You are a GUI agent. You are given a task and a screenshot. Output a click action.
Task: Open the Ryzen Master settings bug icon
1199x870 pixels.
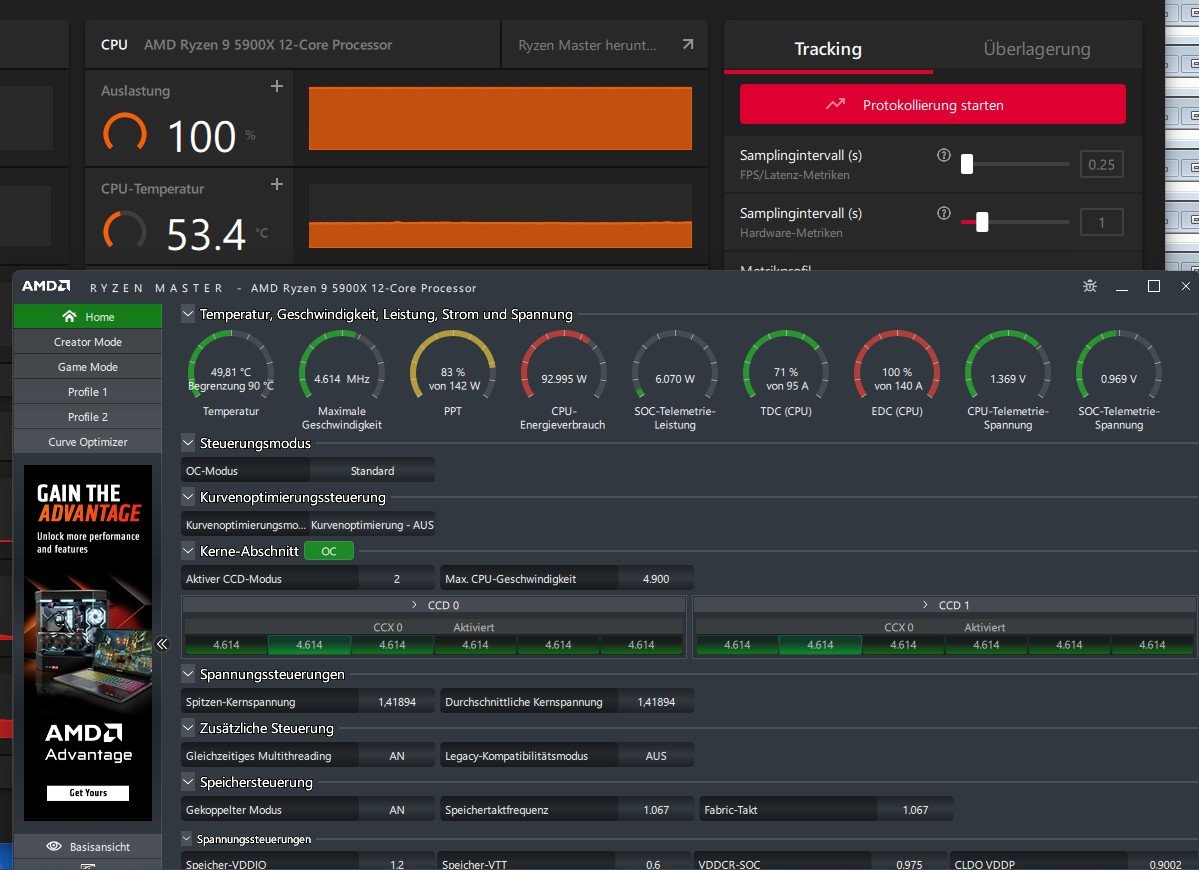click(1090, 286)
